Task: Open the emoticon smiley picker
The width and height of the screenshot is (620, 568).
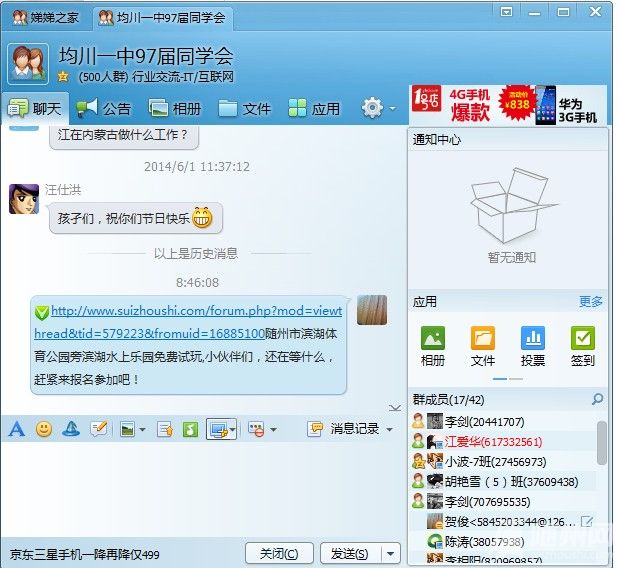Action: [44, 429]
